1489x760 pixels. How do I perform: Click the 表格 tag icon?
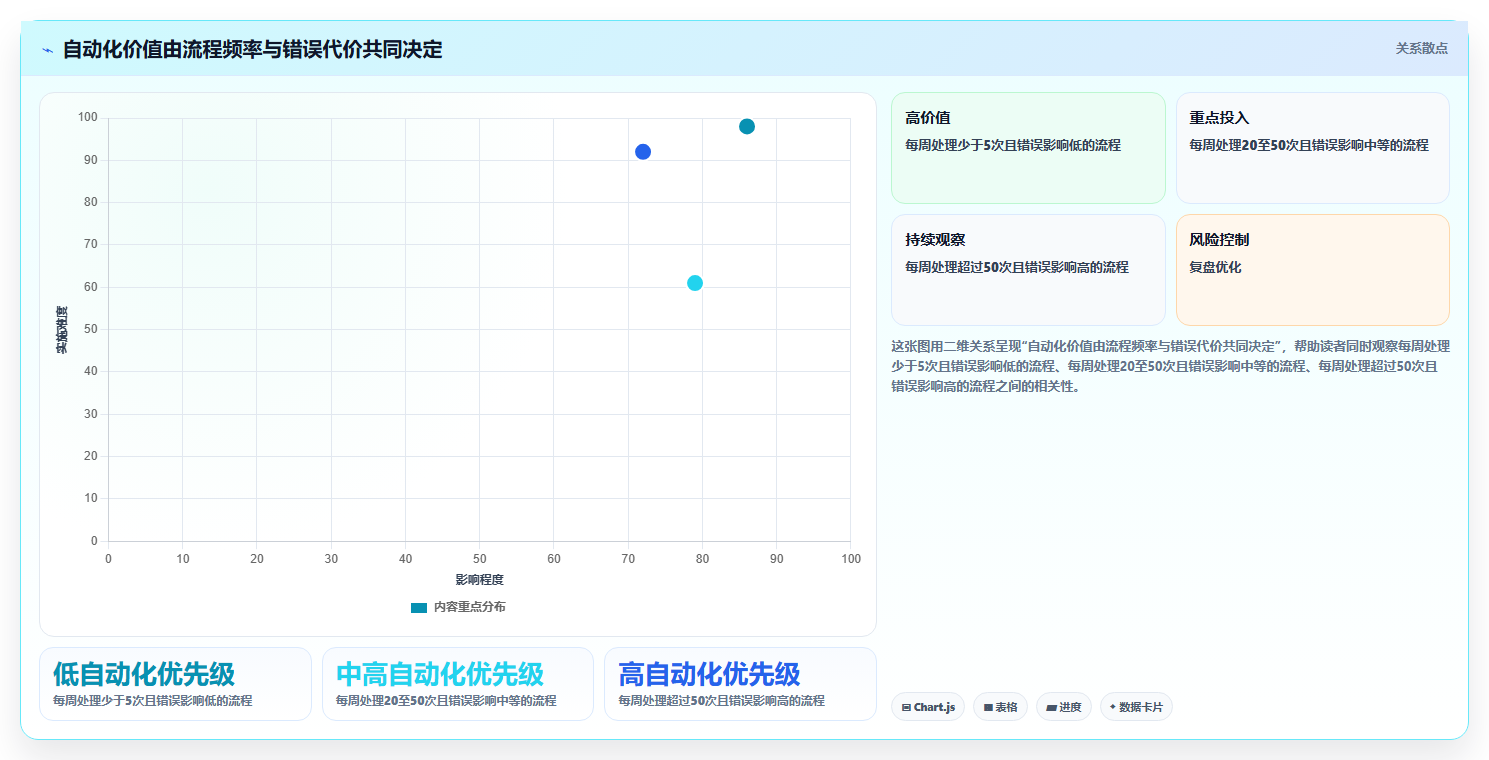pyautogui.click(x=988, y=707)
